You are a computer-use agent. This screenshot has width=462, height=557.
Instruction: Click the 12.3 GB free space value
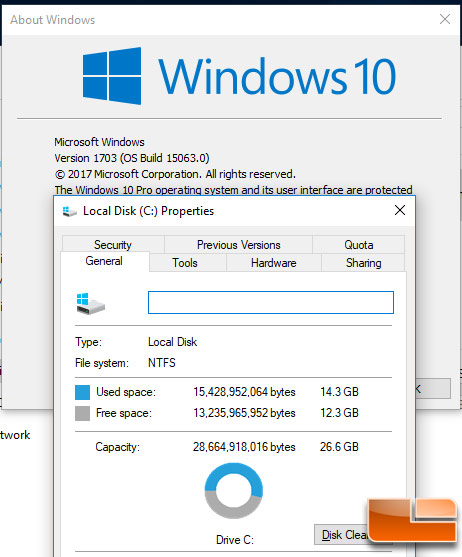click(x=339, y=413)
